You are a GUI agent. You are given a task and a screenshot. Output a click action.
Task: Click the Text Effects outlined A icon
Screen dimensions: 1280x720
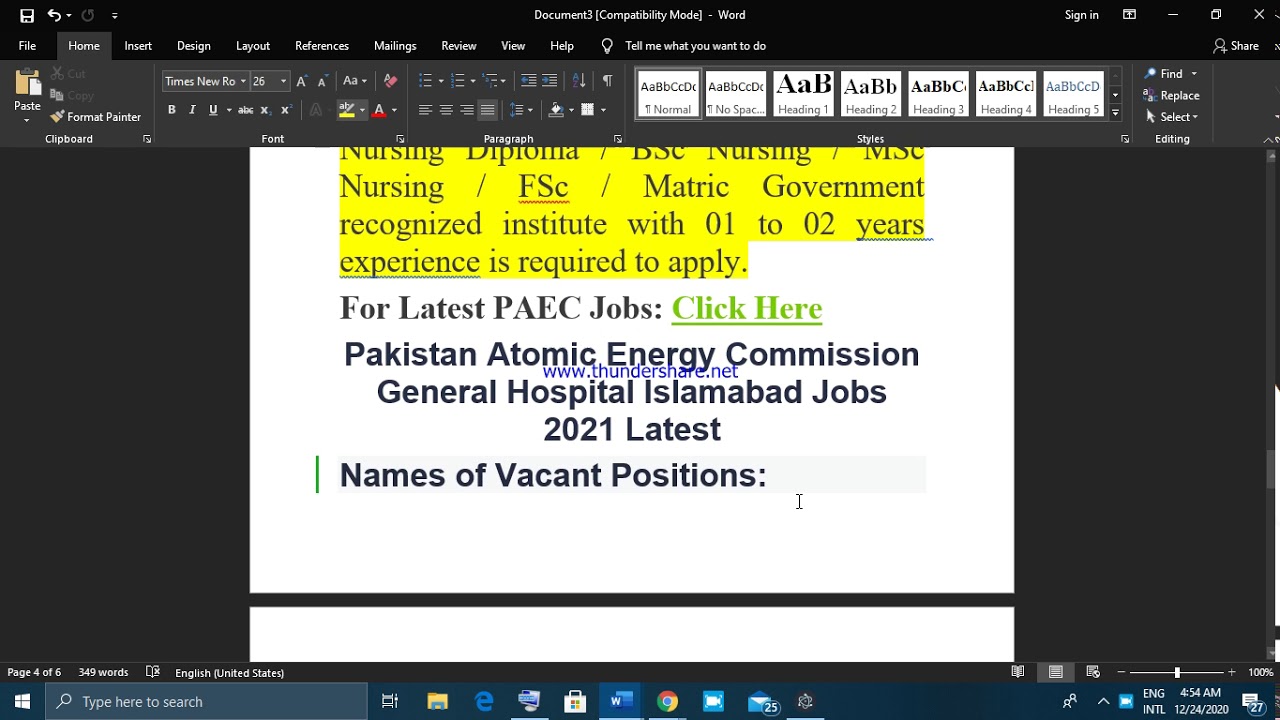(316, 110)
